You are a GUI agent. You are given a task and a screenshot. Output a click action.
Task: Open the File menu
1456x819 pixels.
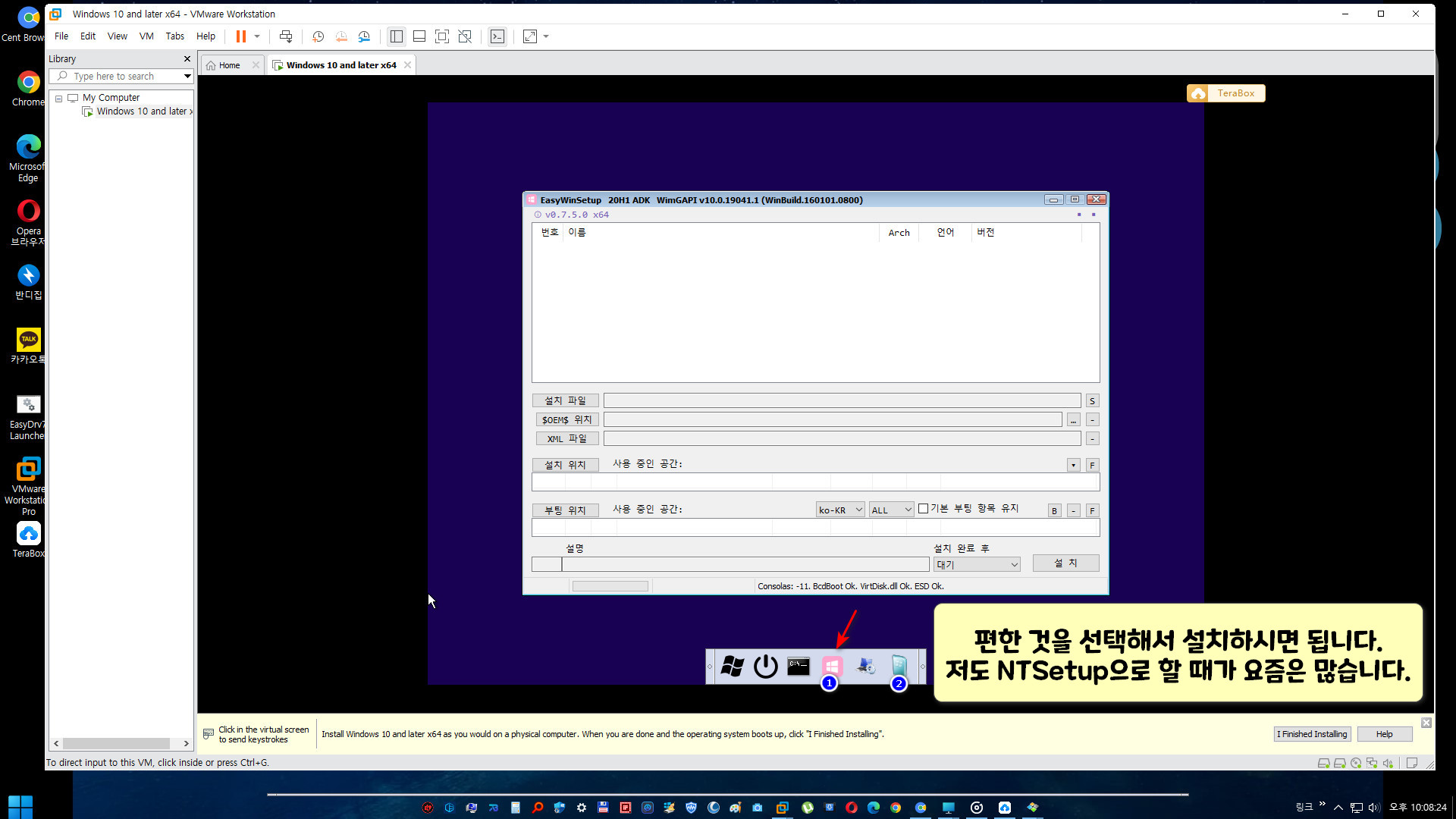pos(61,36)
